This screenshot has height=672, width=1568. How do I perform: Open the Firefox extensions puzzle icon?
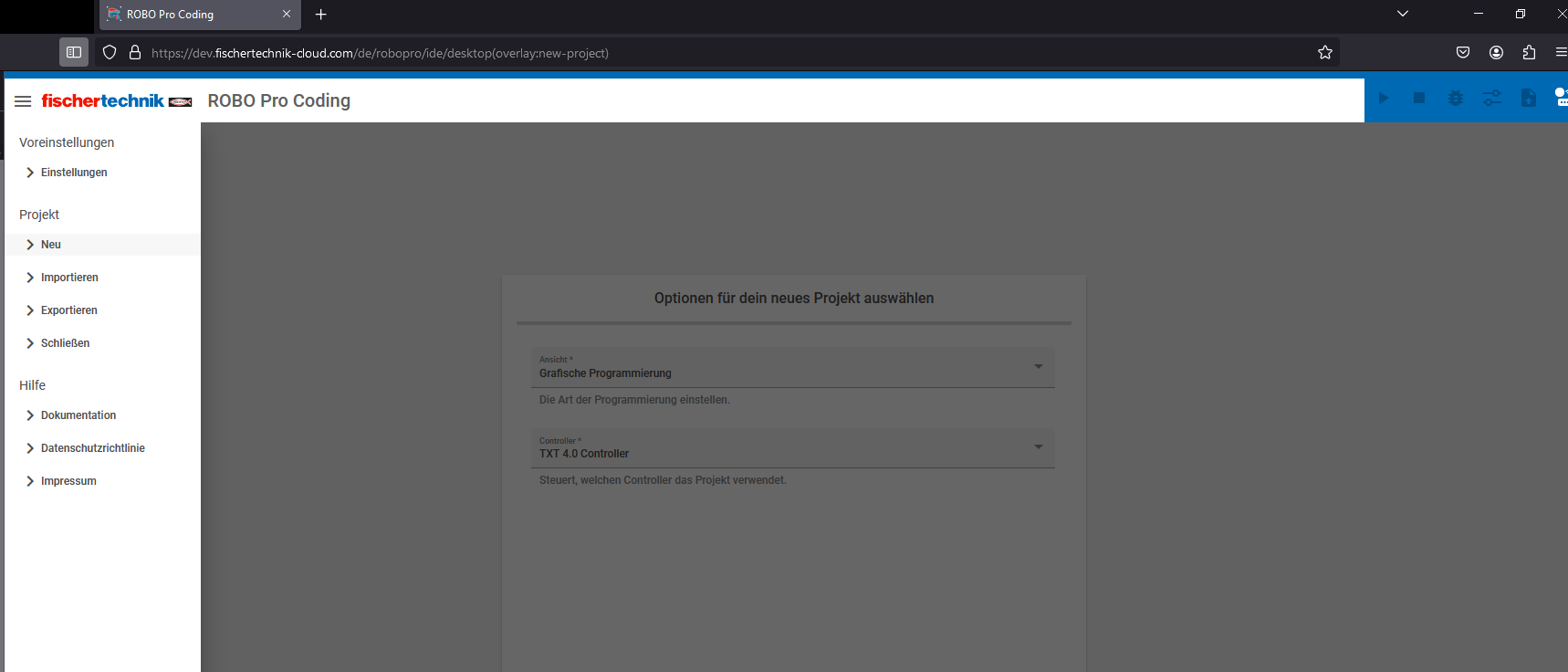pyautogui.click(x=1529, y=53)
